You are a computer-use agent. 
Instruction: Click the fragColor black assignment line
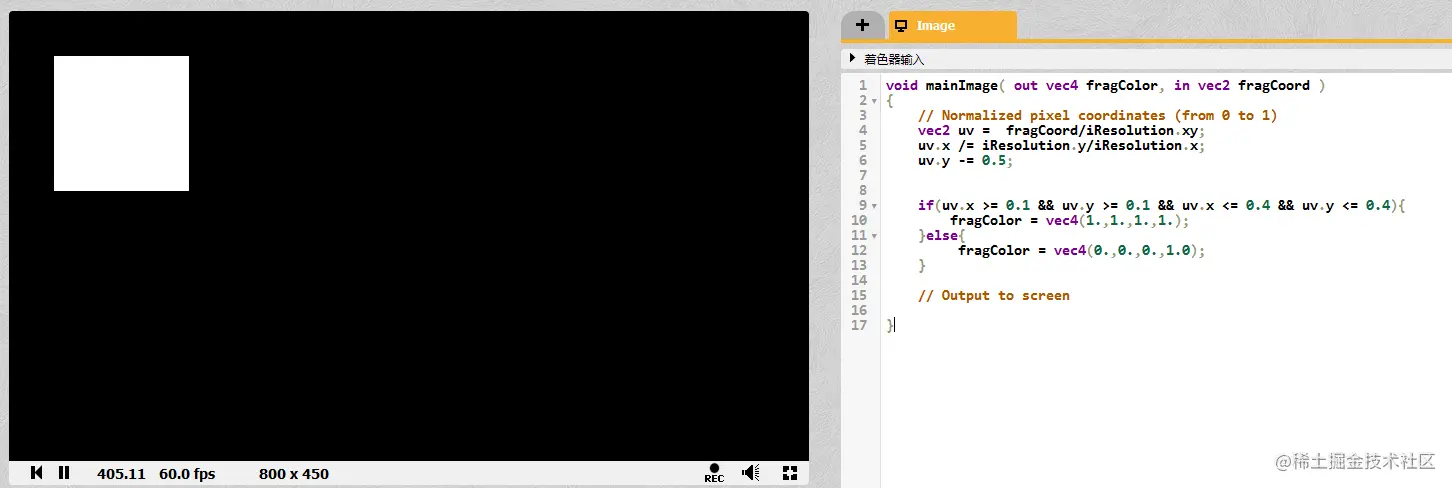(x=1081, y=250)
